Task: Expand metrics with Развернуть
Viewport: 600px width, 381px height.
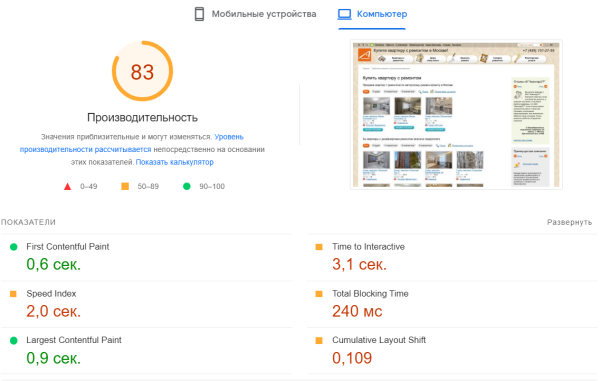Action: coord(569,222)
